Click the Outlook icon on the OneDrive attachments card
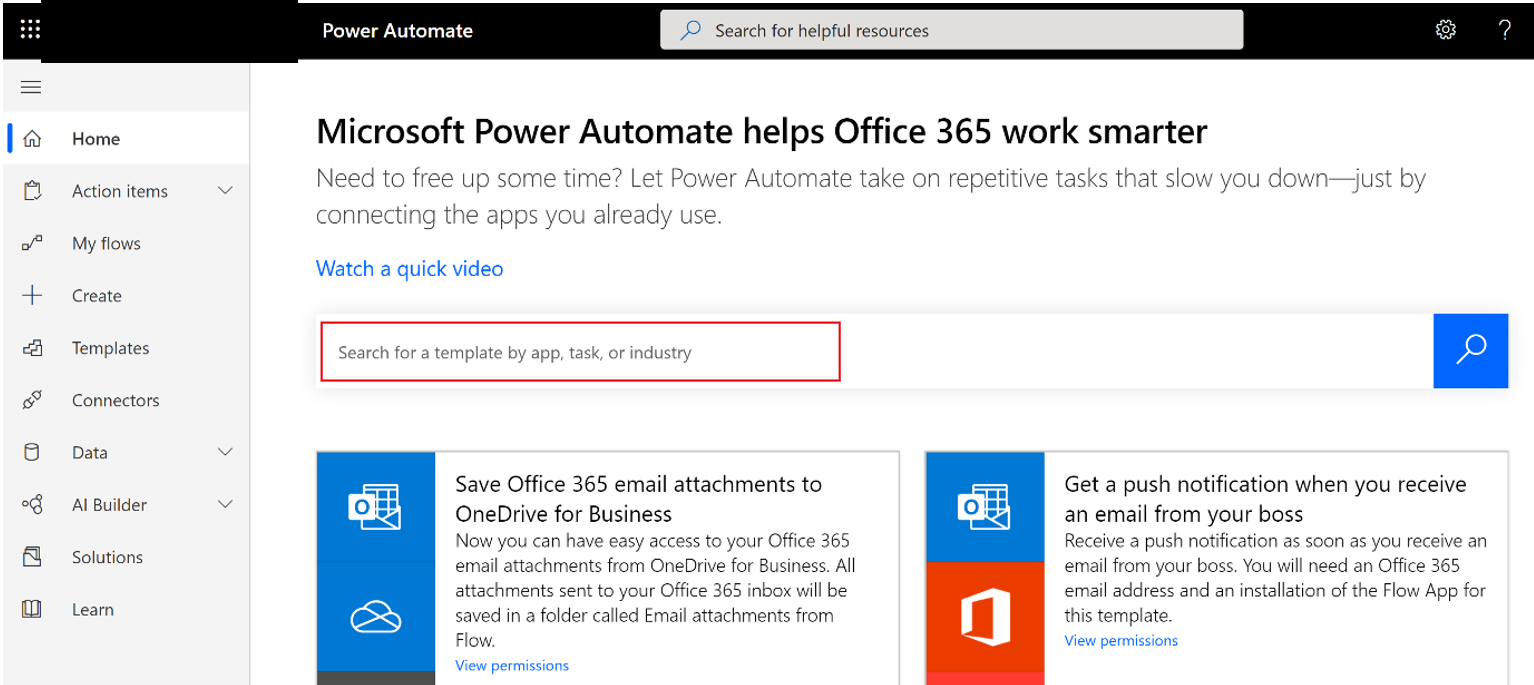Image resolution: width=1534 pixels, height=685 pixels. pos(375,507)
